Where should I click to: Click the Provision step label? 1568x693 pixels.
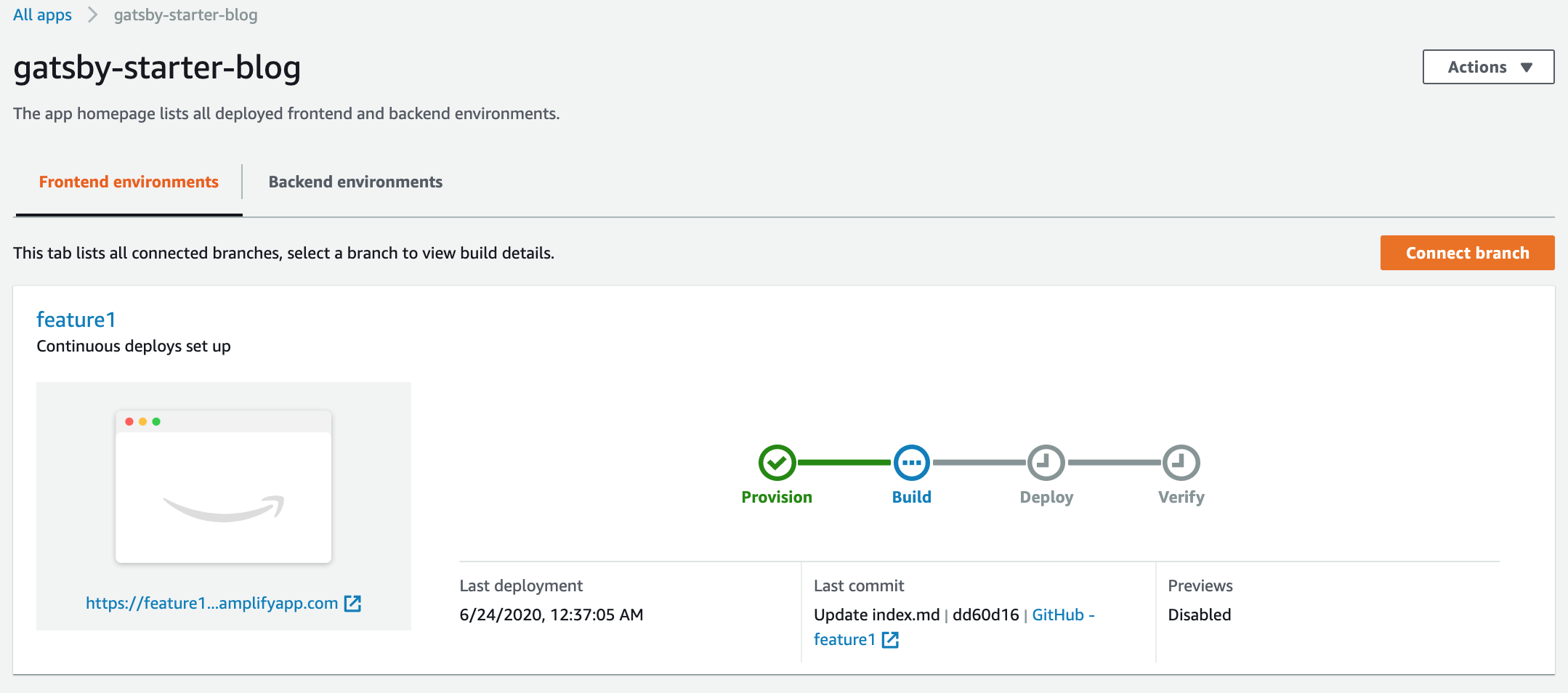777,497
